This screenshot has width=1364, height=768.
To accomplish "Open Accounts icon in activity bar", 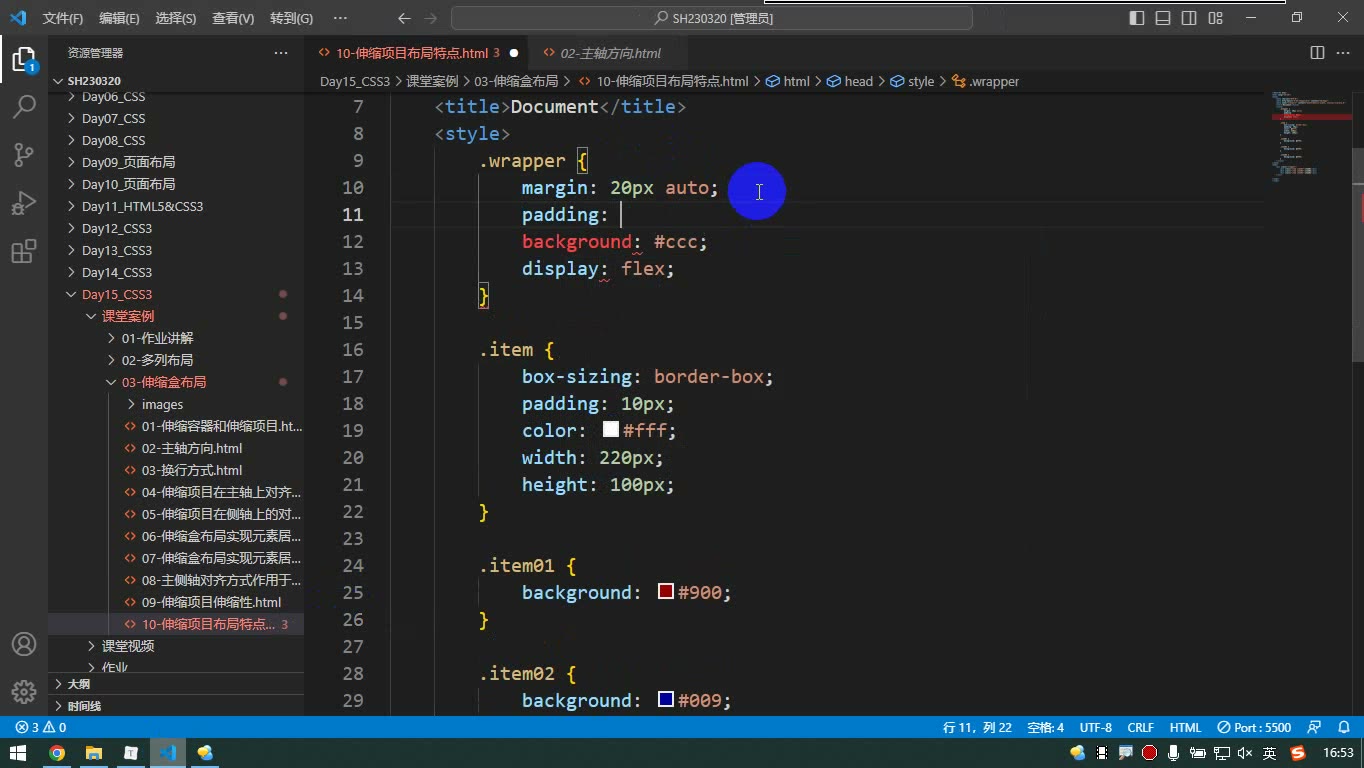I will point(24,644).
